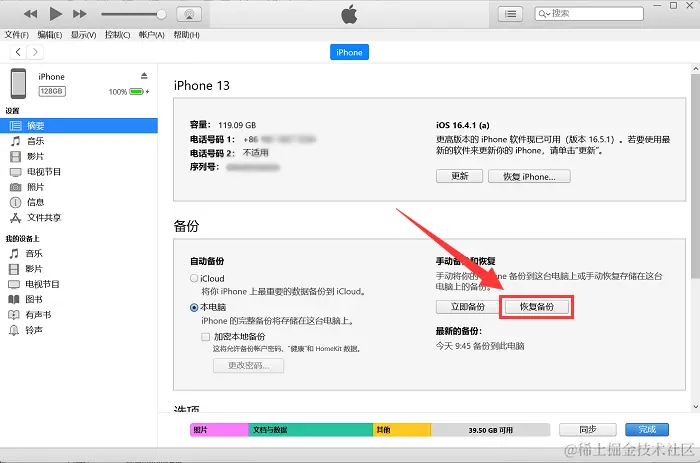Image resolution: width=700 pixels, height=463 pixels.
Task: Go back with the left chevron
Action: [x=18, y=52]
